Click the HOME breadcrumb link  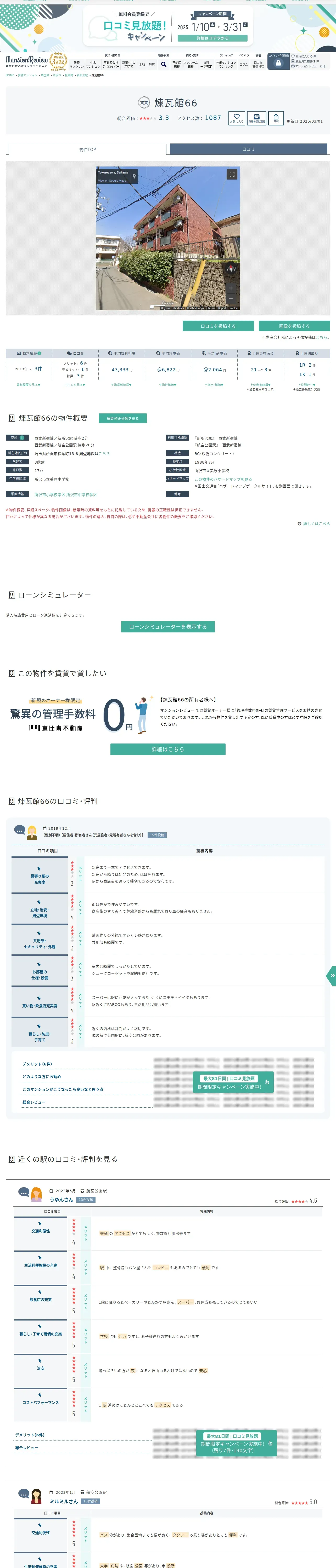(x=10, y=76)
